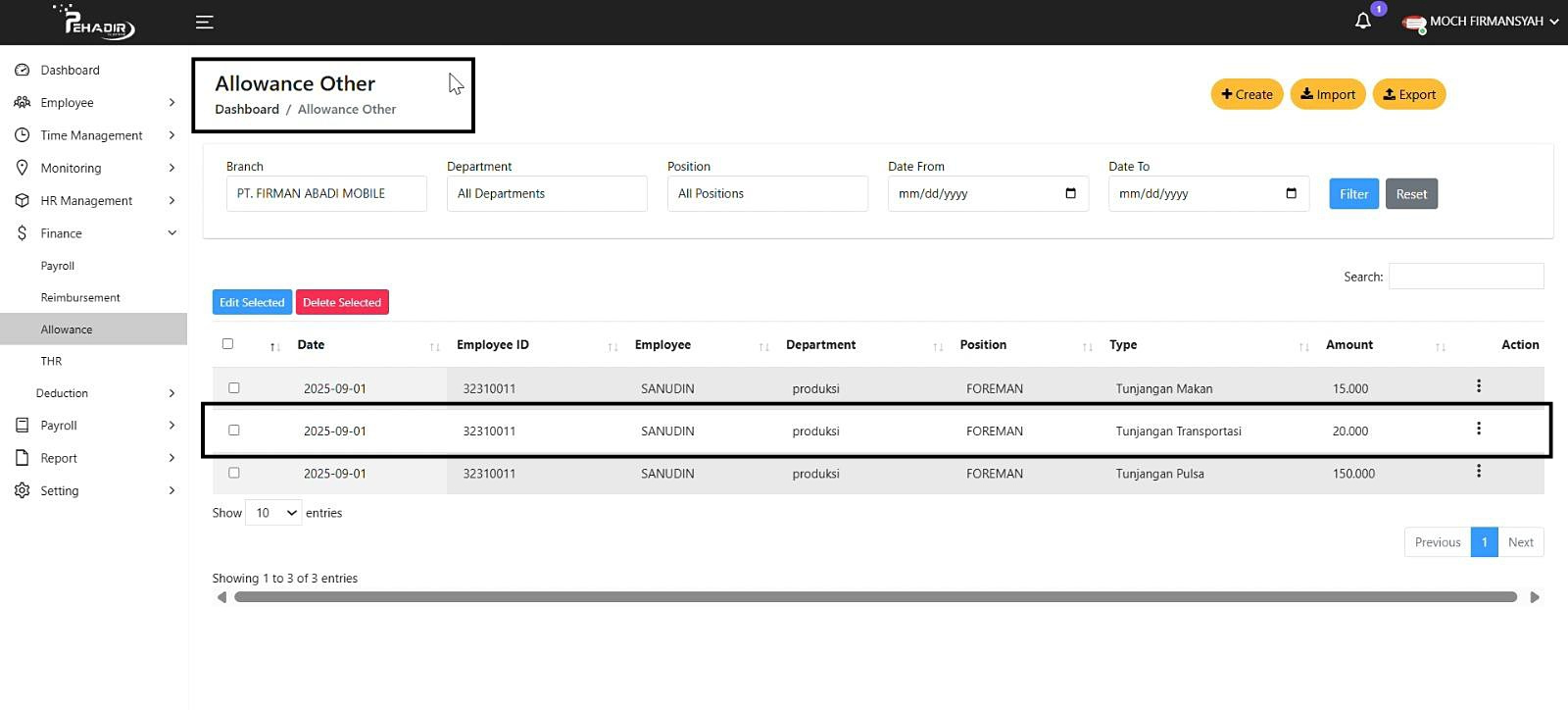This screenshot has height=710, width=1568.
Task: Tick the checkbox for Tunjangan Makan row
Action: point(233,388)
